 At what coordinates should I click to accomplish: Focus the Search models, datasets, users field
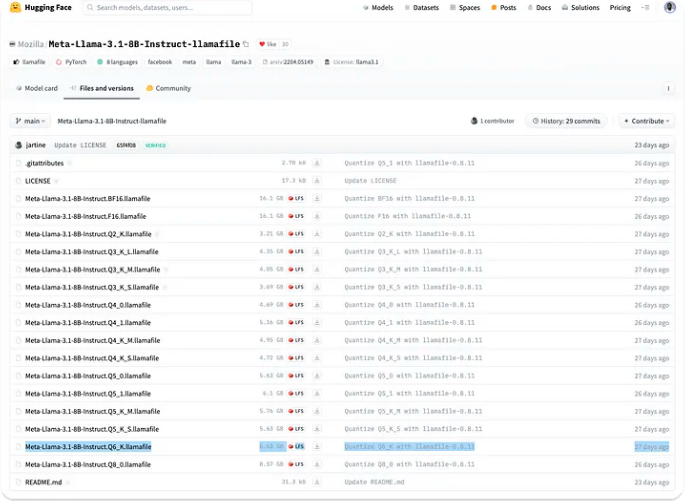(x=167, y=7)
